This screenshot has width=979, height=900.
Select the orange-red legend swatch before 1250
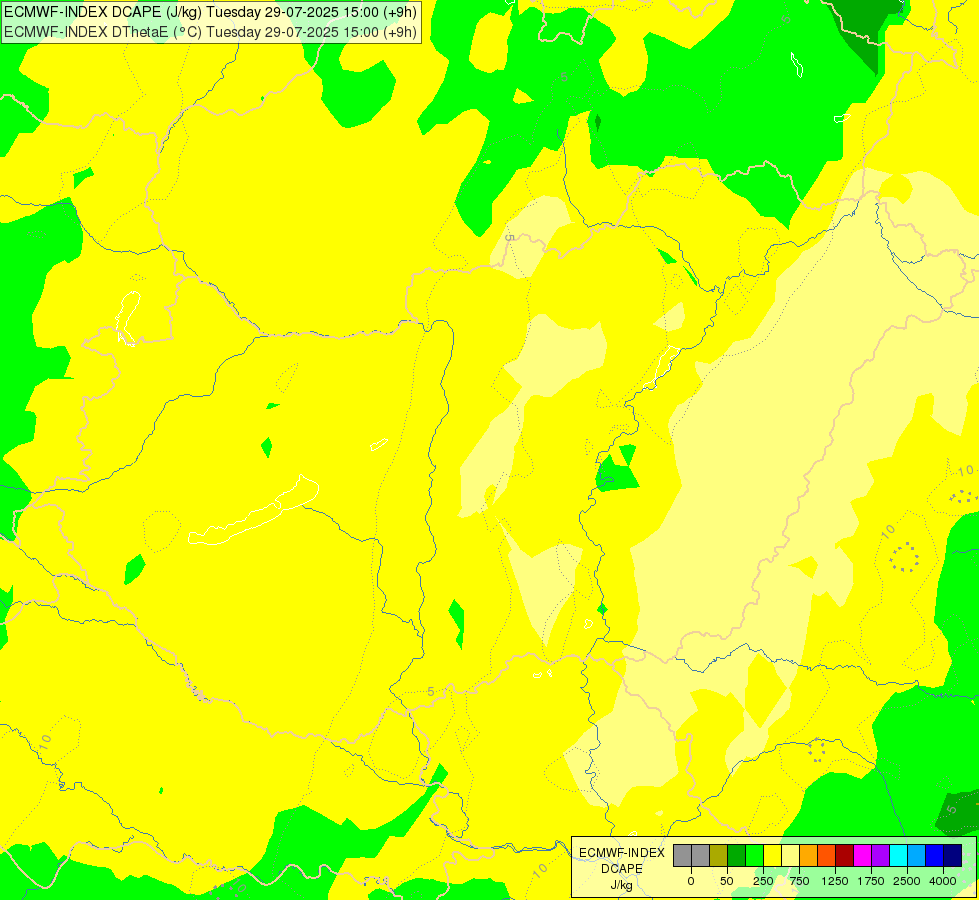pyautogui.click(x=827, y=855)
